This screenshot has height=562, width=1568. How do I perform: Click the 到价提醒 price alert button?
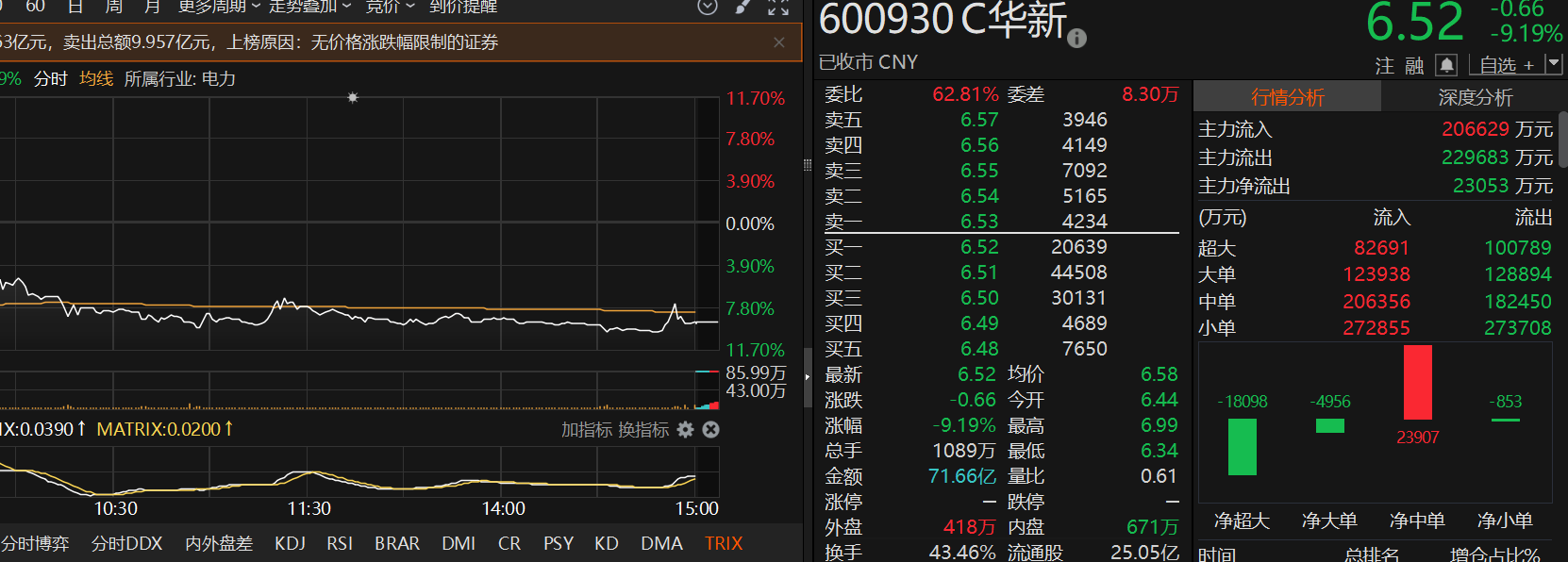coord(463,7)
